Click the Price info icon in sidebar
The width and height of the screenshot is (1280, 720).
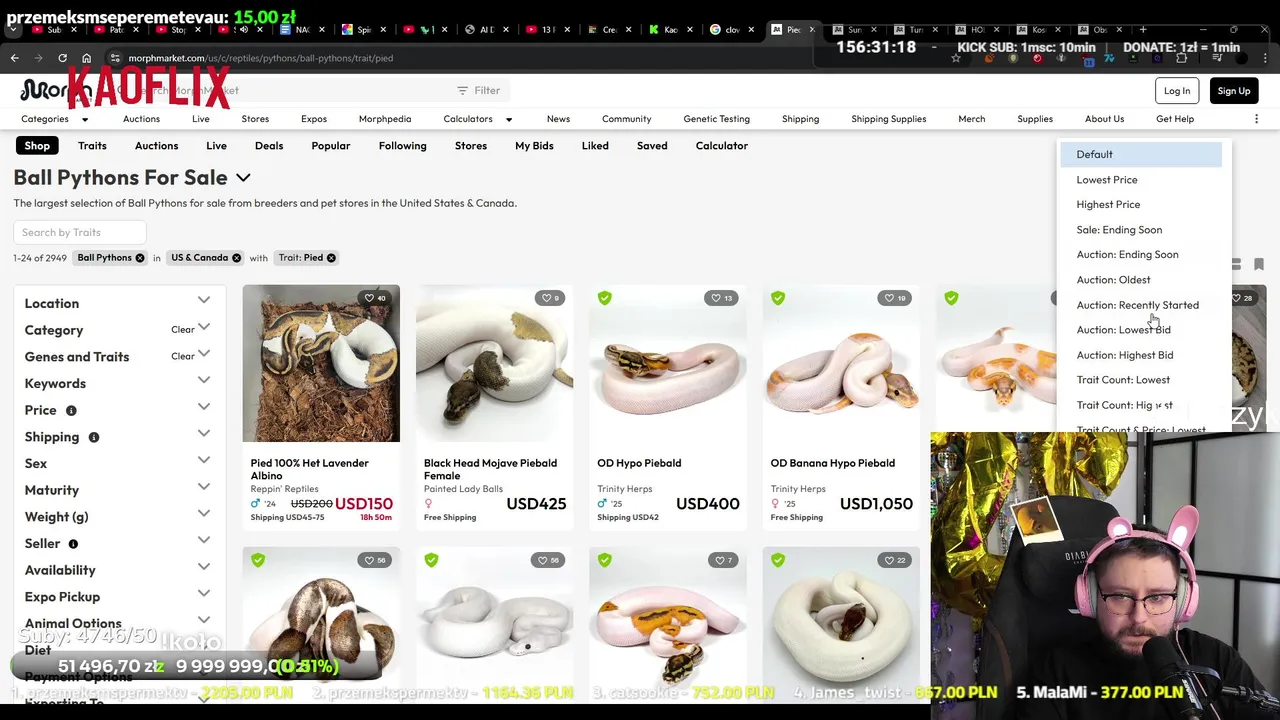71,410
